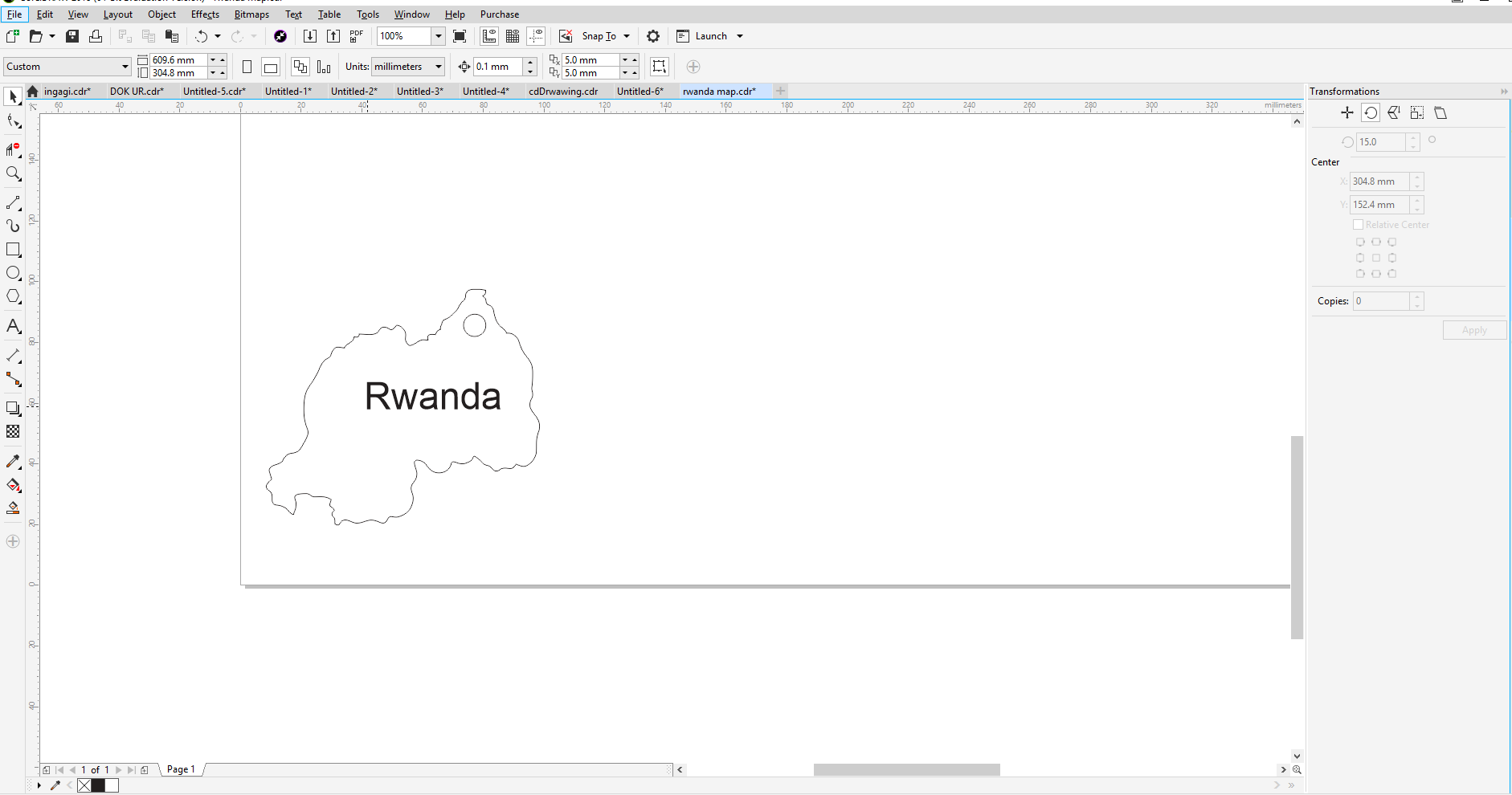This screenshot has width=1512, height=795.
Task: Switch to Size transformation
Action: click(1417, 113)
